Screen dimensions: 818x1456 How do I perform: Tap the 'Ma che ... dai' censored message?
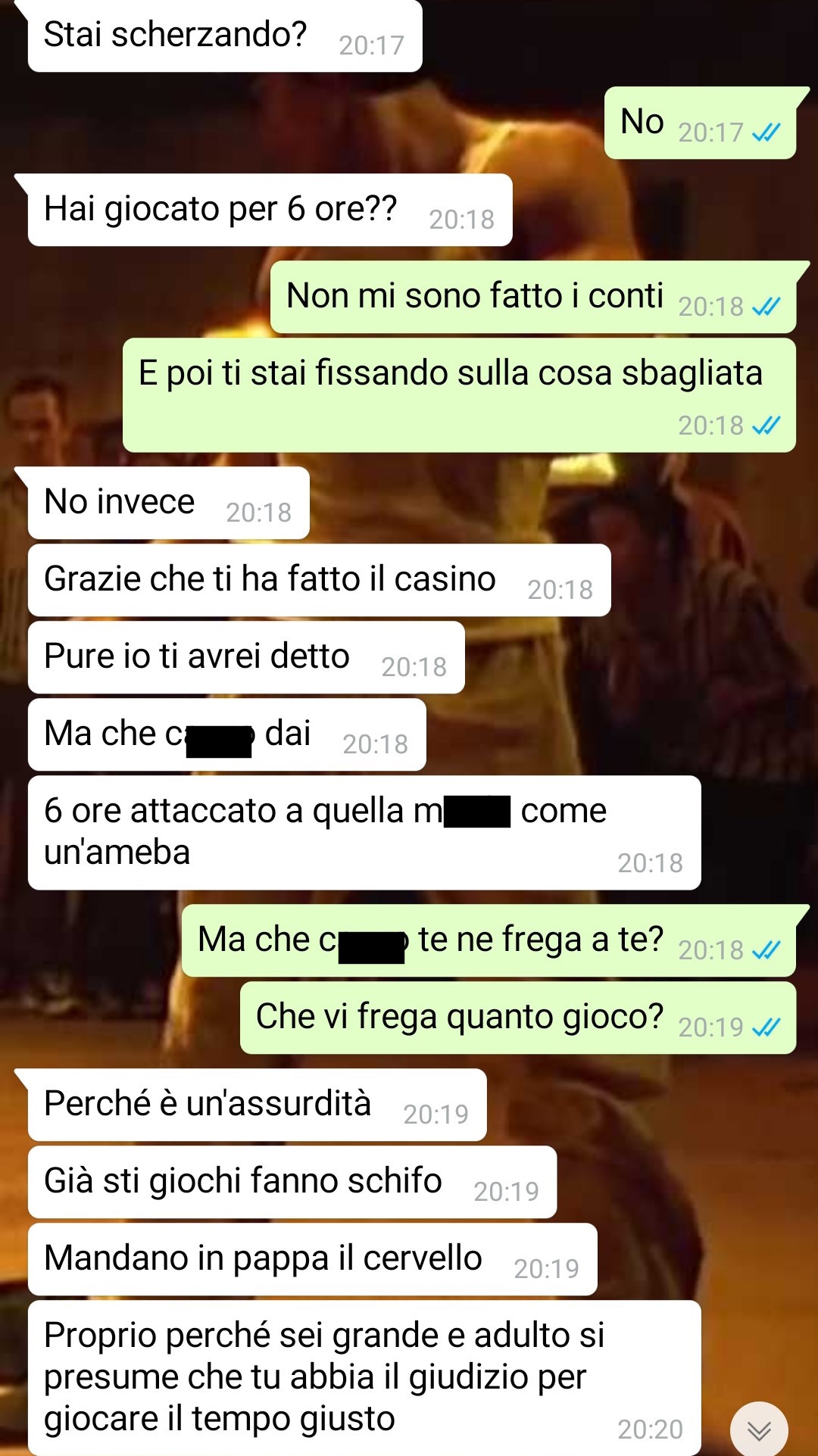point(227,734)
